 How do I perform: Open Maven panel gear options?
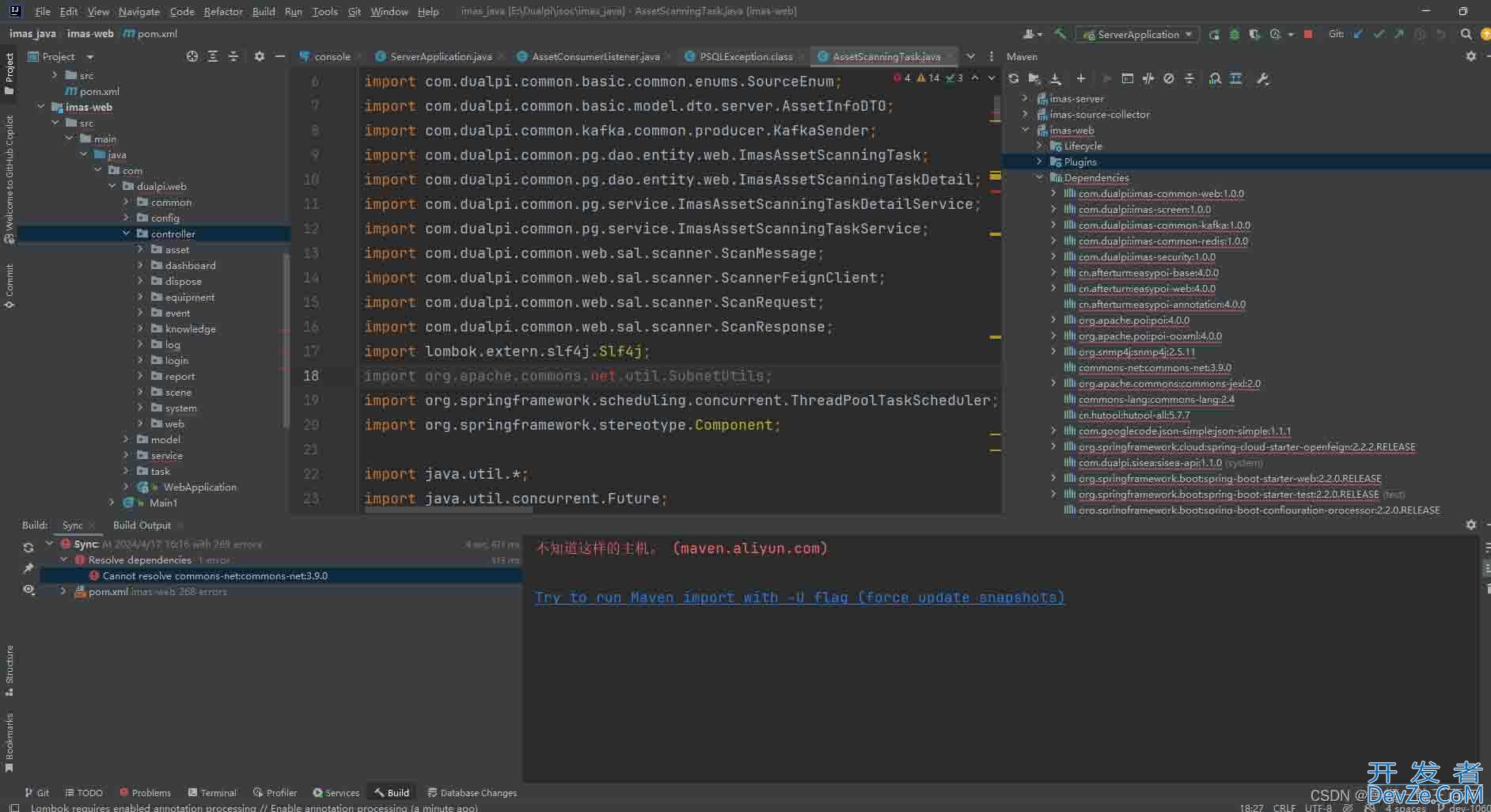(x=1471, y=56)
